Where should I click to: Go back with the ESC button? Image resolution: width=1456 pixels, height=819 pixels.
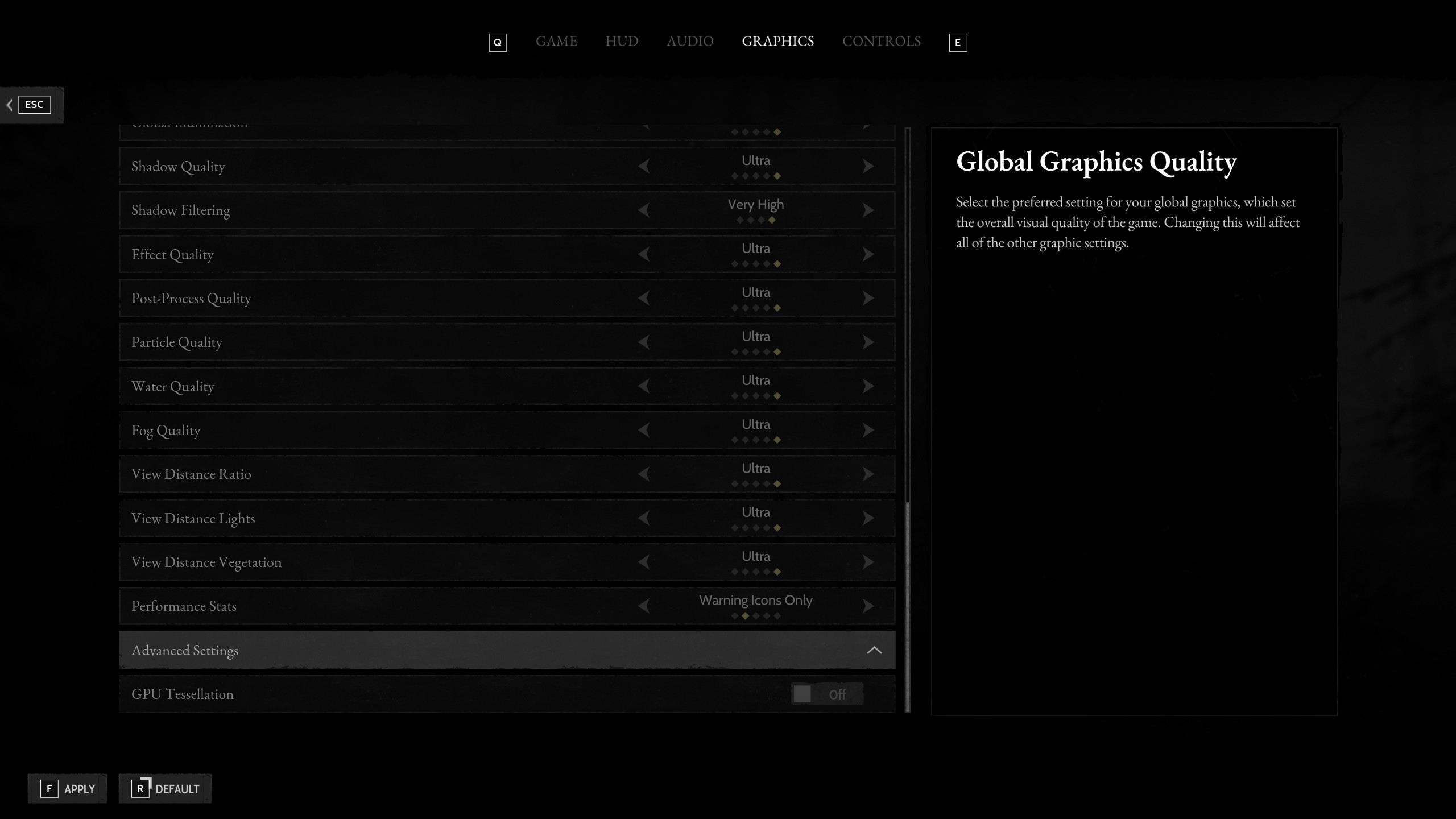[x=33, y=105]
